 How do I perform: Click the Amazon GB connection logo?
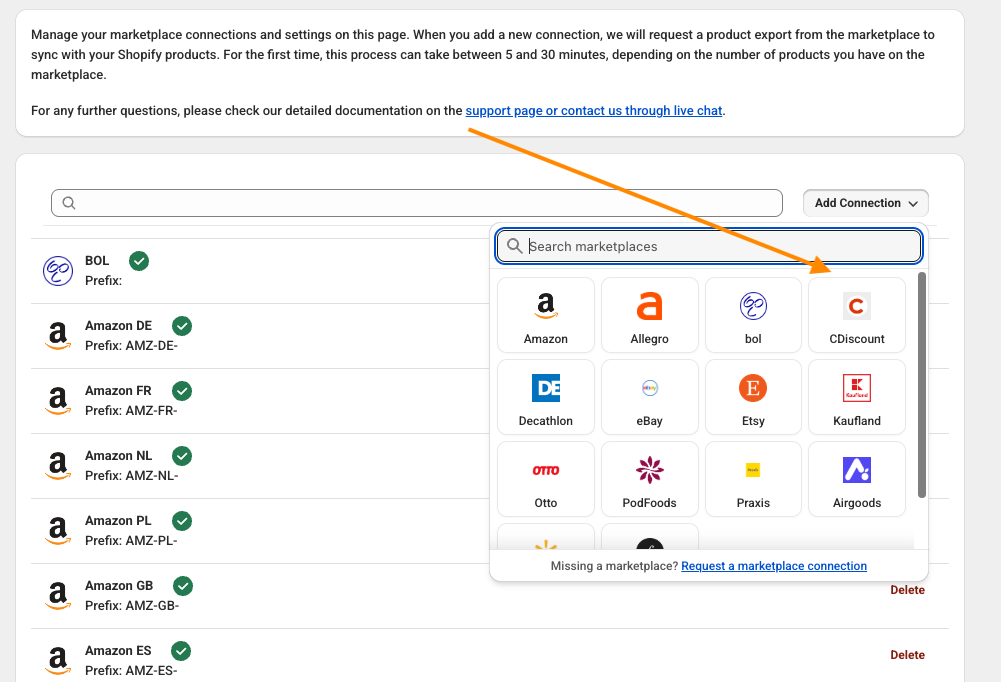coord(58,596)
